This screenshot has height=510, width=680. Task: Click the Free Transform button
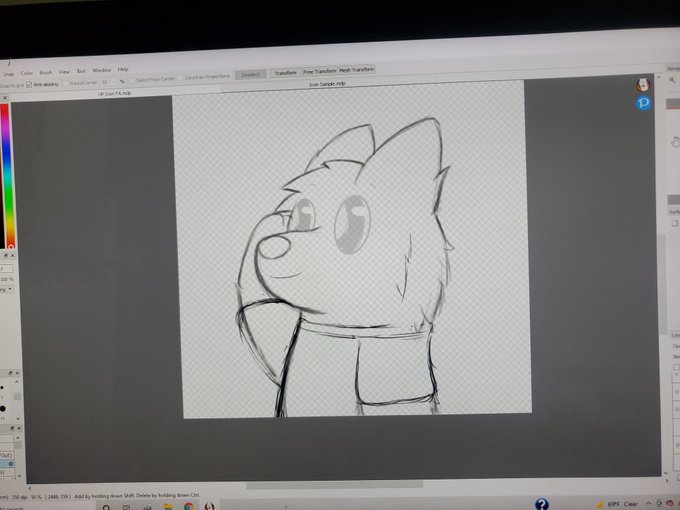tap(320, 71)
